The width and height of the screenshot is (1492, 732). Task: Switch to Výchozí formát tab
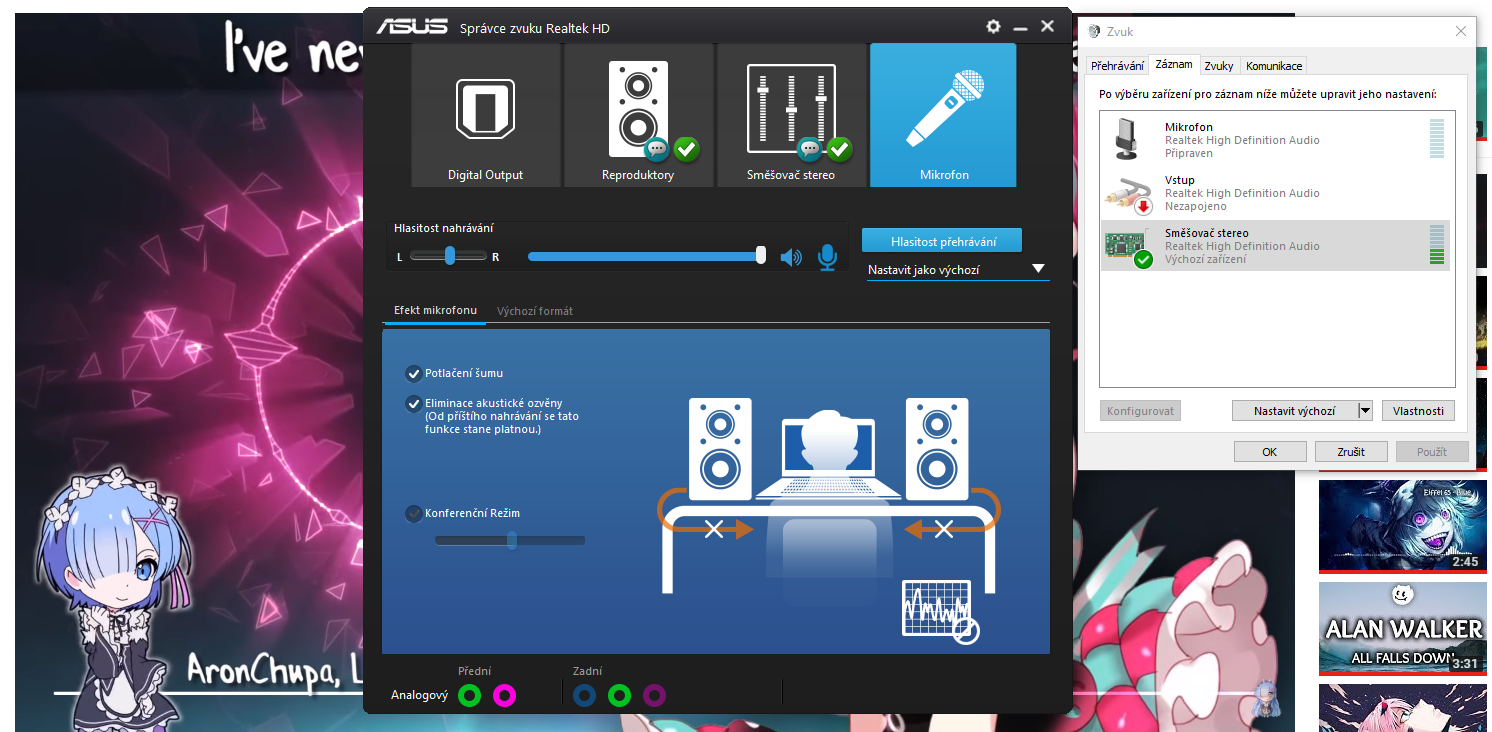[535, 311]
